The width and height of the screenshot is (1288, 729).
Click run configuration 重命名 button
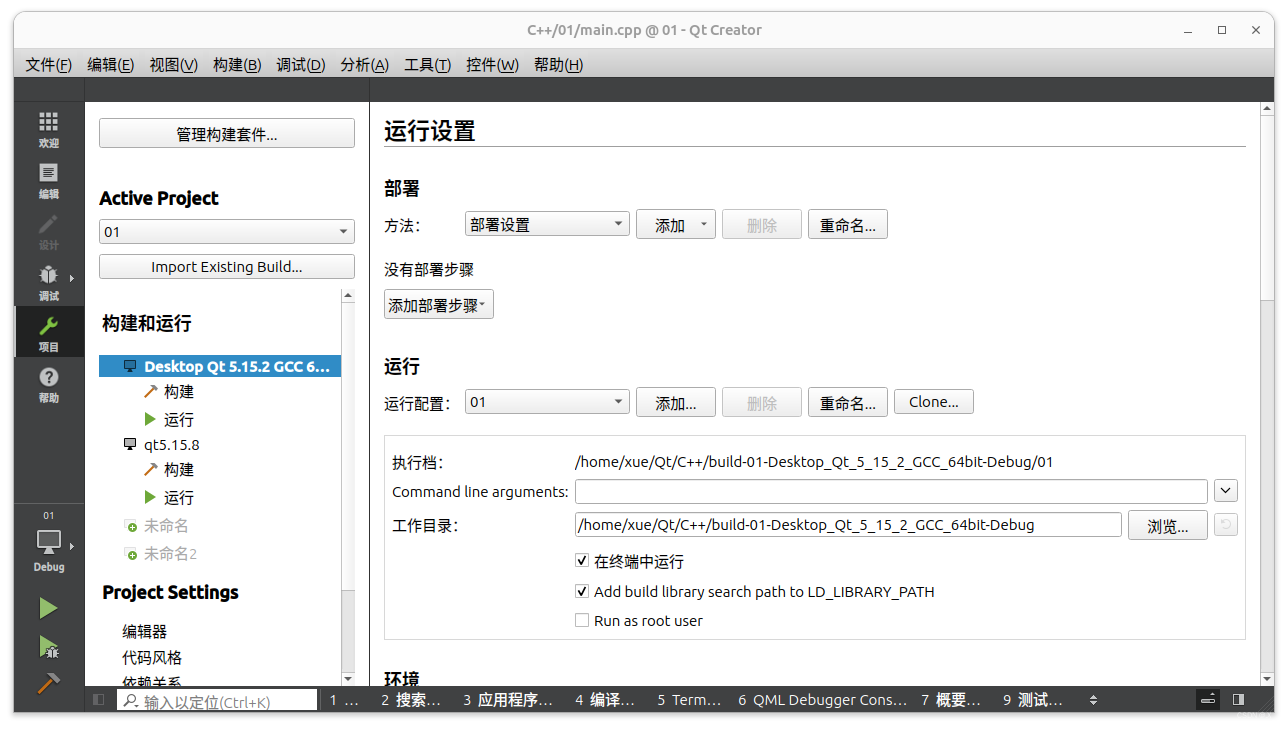(847, 402)
